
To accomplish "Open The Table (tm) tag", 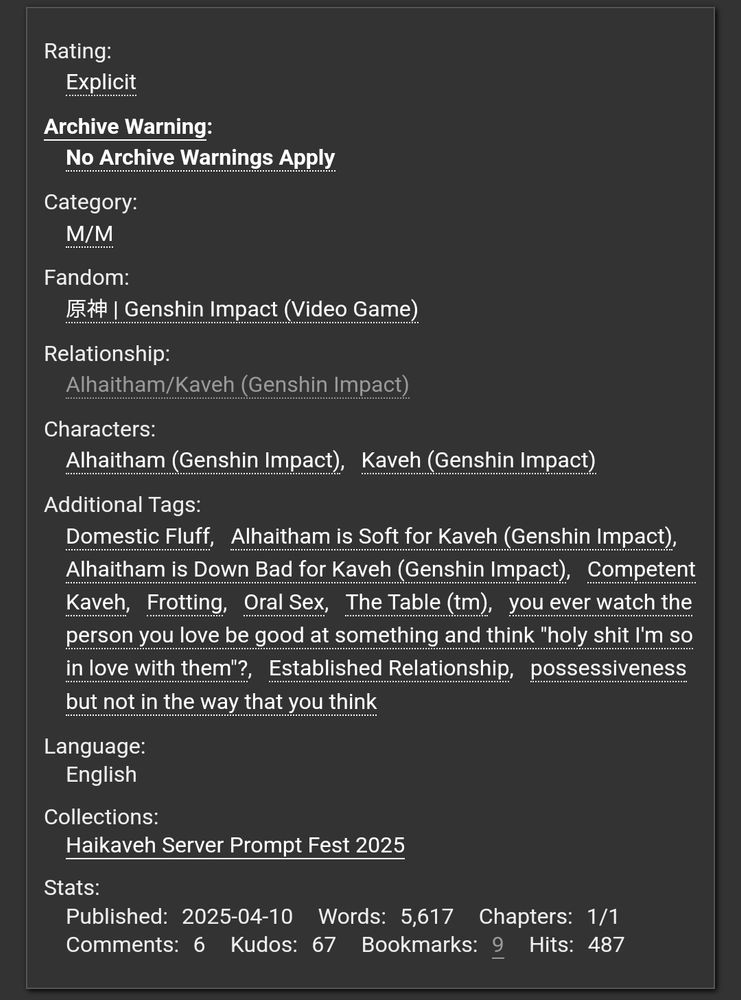I will coord(416,603).
